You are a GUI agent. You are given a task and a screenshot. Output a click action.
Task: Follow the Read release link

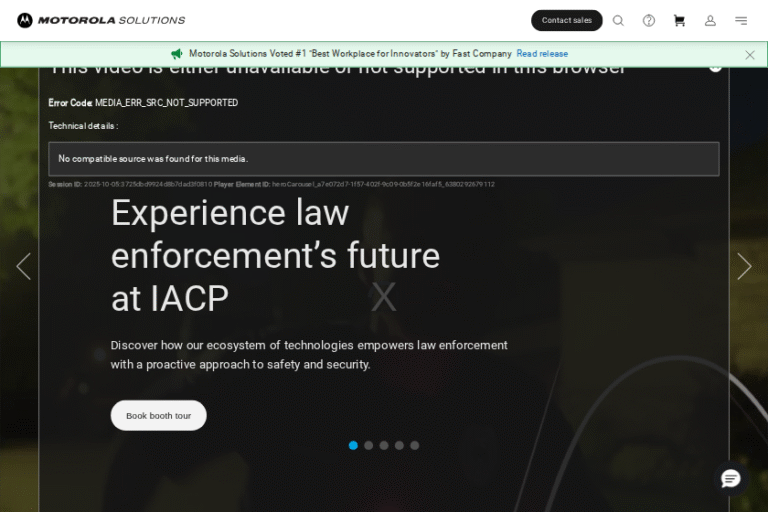point(542,54)
